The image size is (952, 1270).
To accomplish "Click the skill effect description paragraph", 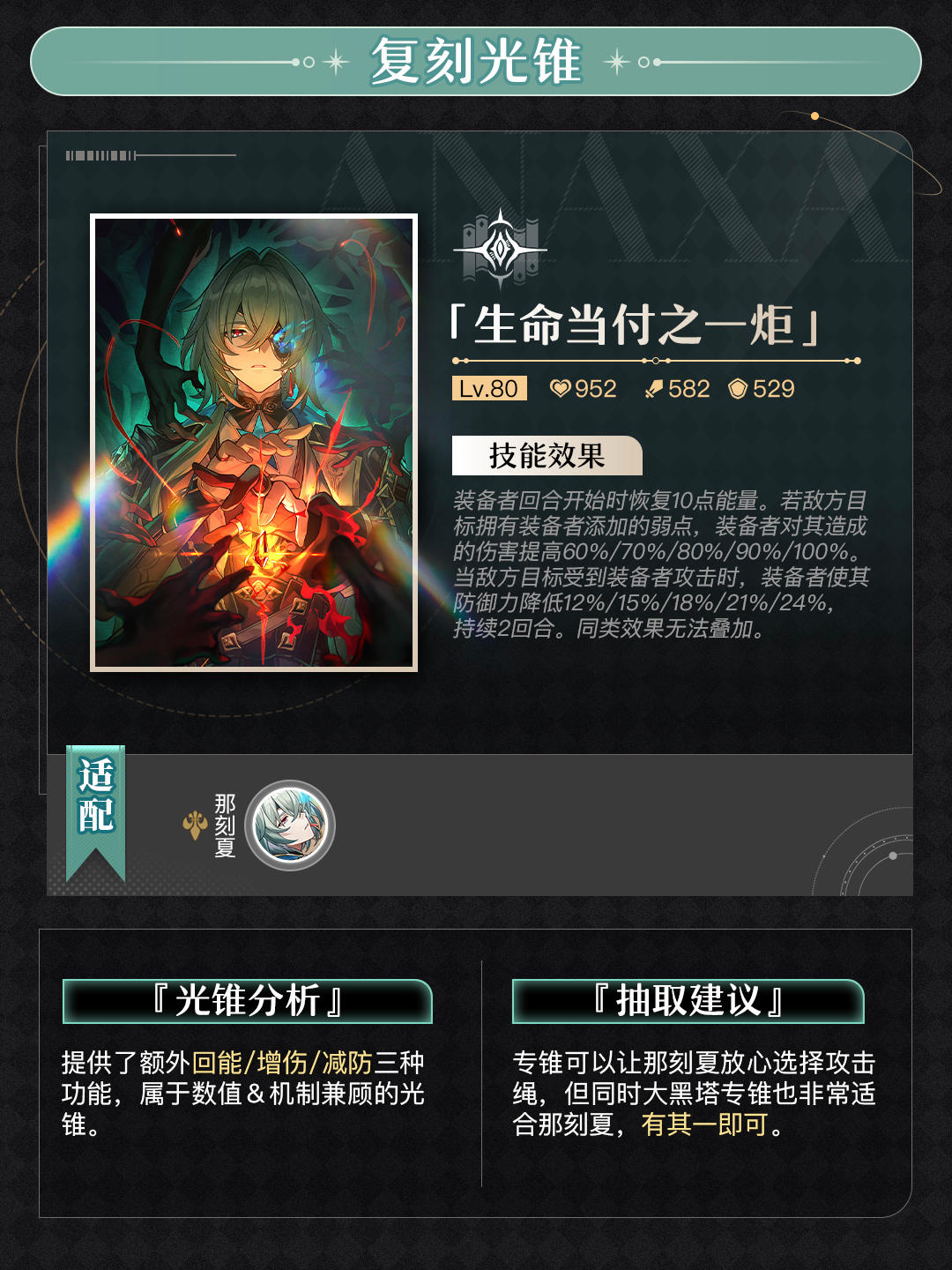I will [x=661, y=564].
